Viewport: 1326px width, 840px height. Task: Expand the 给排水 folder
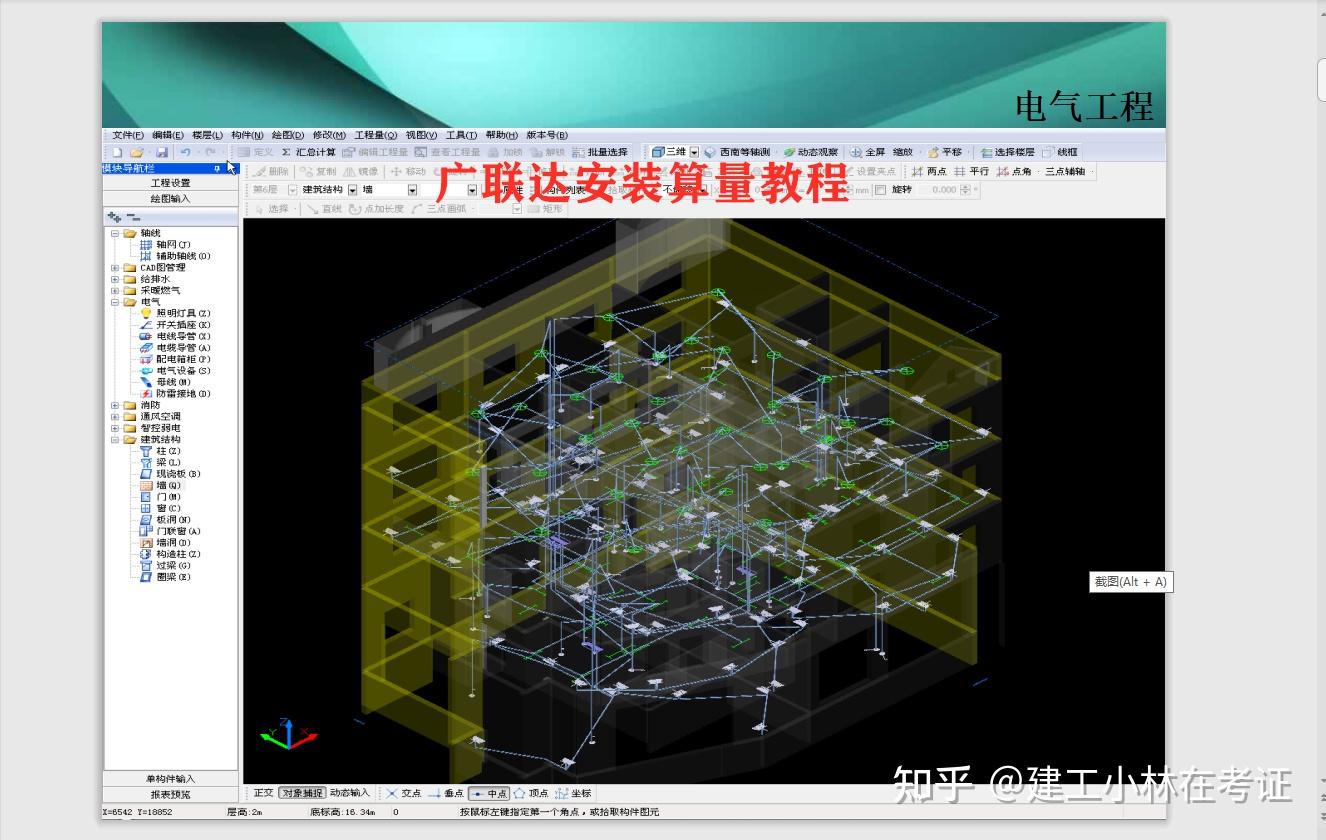(115, 279)
